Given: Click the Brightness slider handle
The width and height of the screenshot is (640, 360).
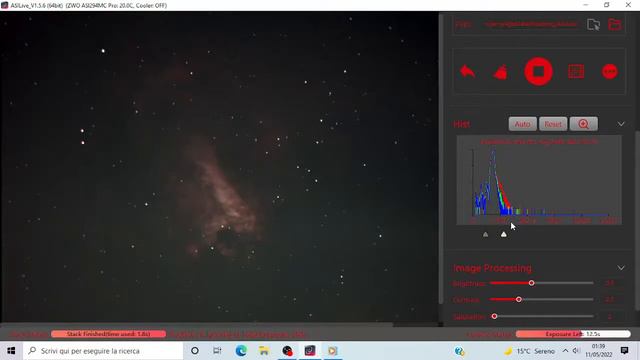Looking at the screenshot, I should [531, 283].
